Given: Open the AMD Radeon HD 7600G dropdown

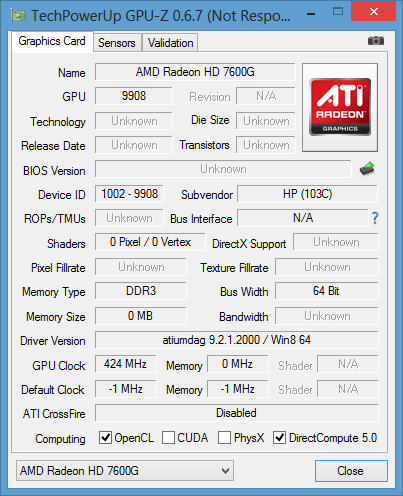Looking at the screenshot, I should click(x=125, y=471).
